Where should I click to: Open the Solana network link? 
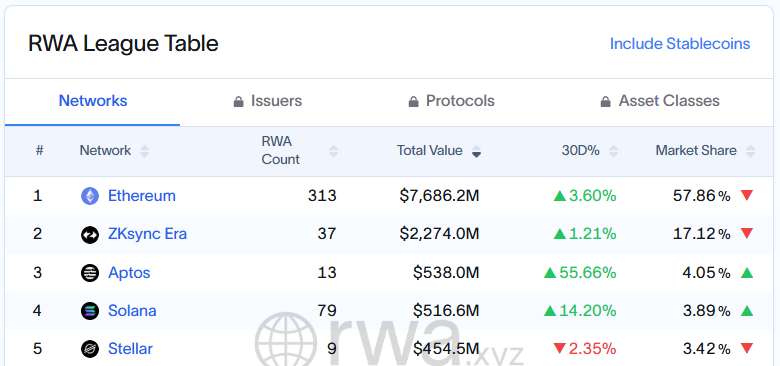132,311
